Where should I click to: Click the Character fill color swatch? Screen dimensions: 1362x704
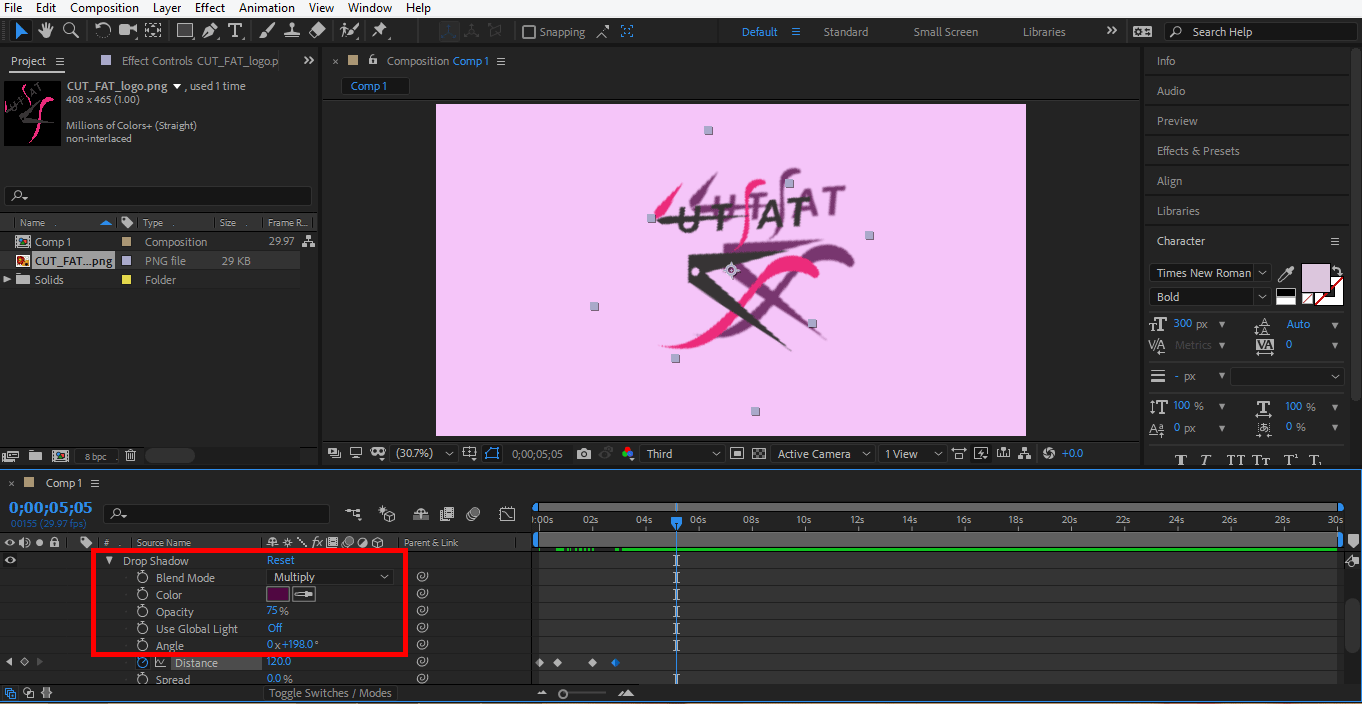click(x=1315, y=277)
